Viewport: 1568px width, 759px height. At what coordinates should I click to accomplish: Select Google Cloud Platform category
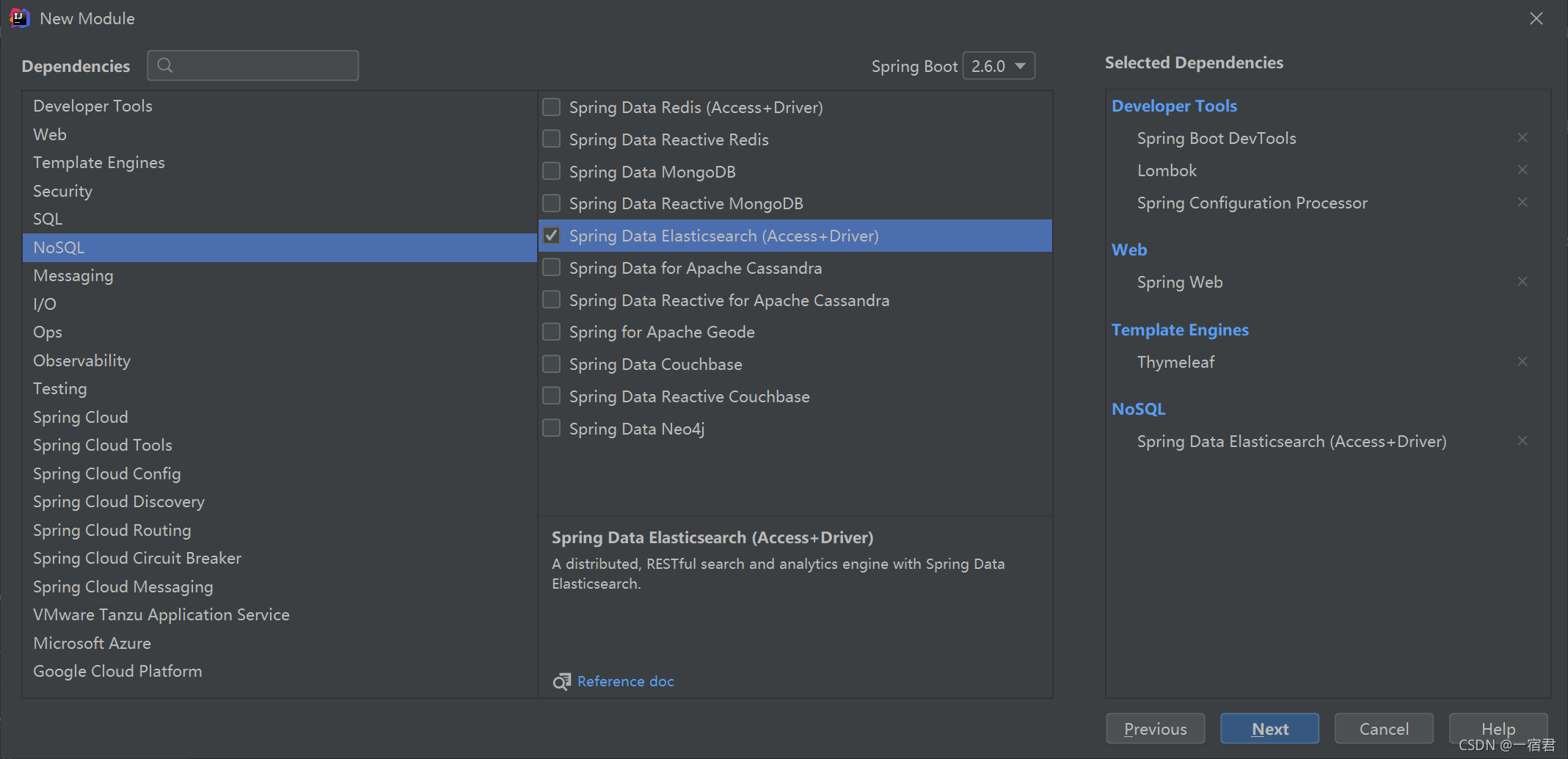280,672
